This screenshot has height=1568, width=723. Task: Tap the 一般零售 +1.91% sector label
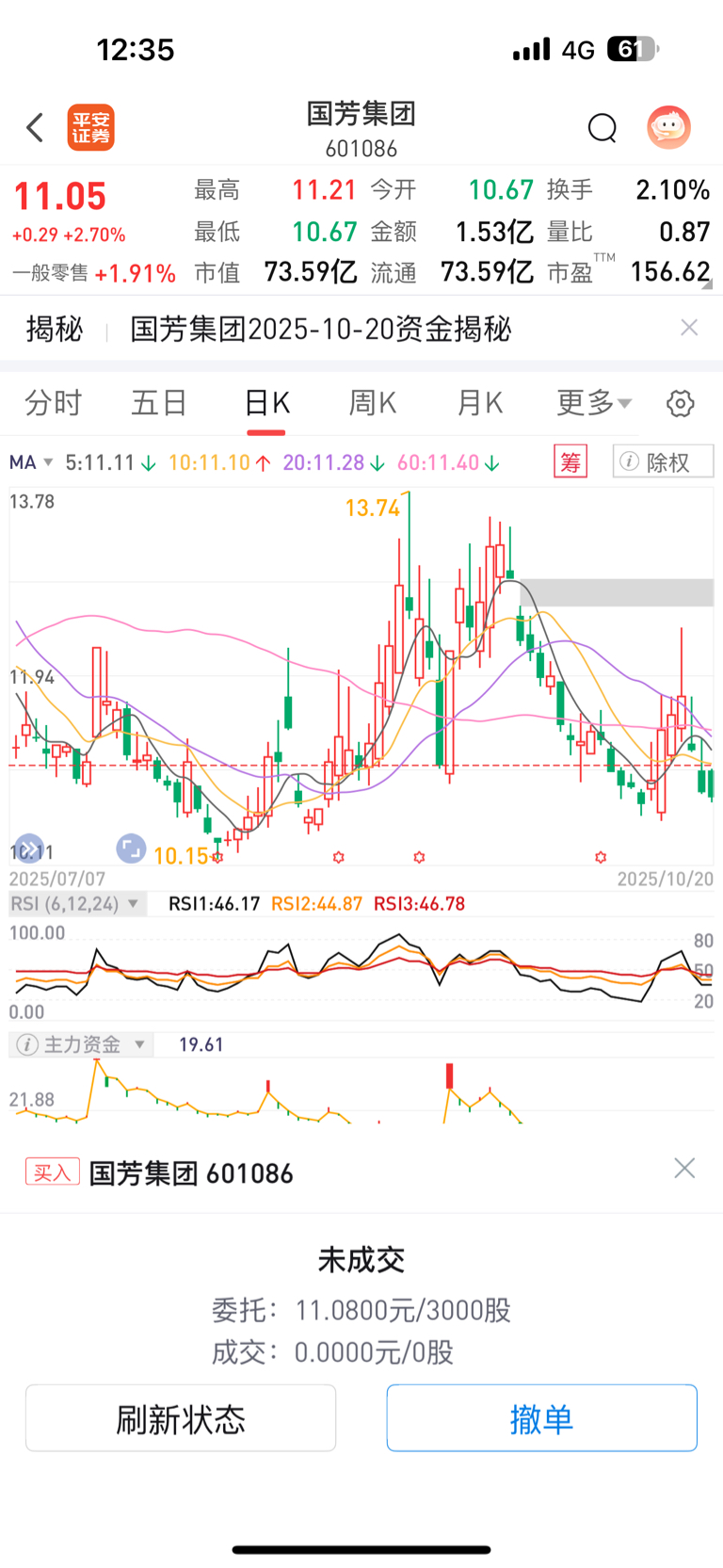pos(94,273)
